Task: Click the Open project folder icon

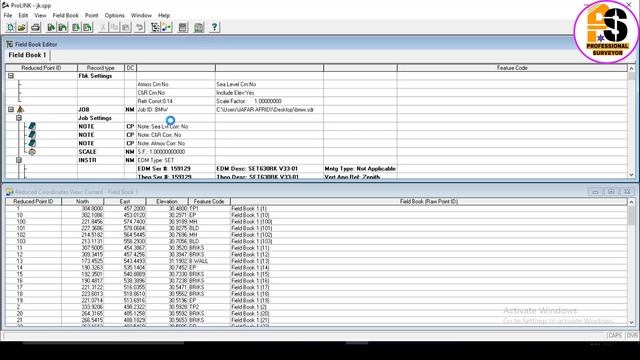Action: (x=22, y=27)
